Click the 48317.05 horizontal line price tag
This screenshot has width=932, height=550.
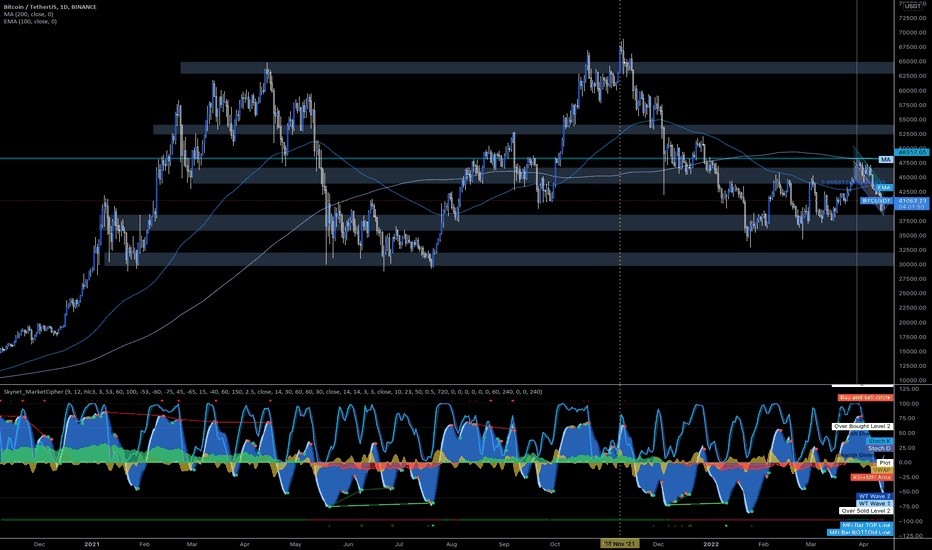point(912,152)
